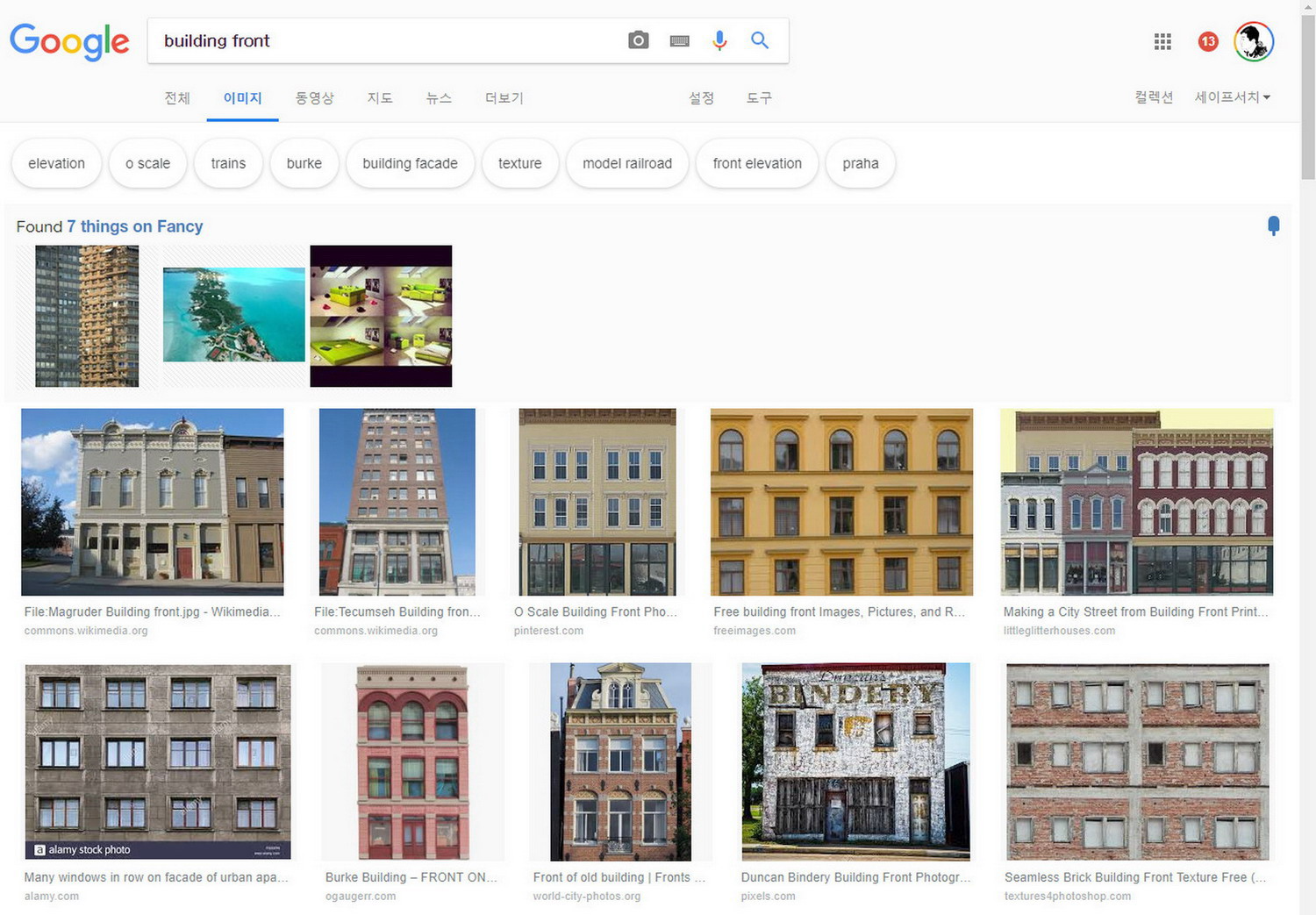This screenshot has height=915, width=1316.
Task: Click the microphone voice search icon
Action: [719, 40]
